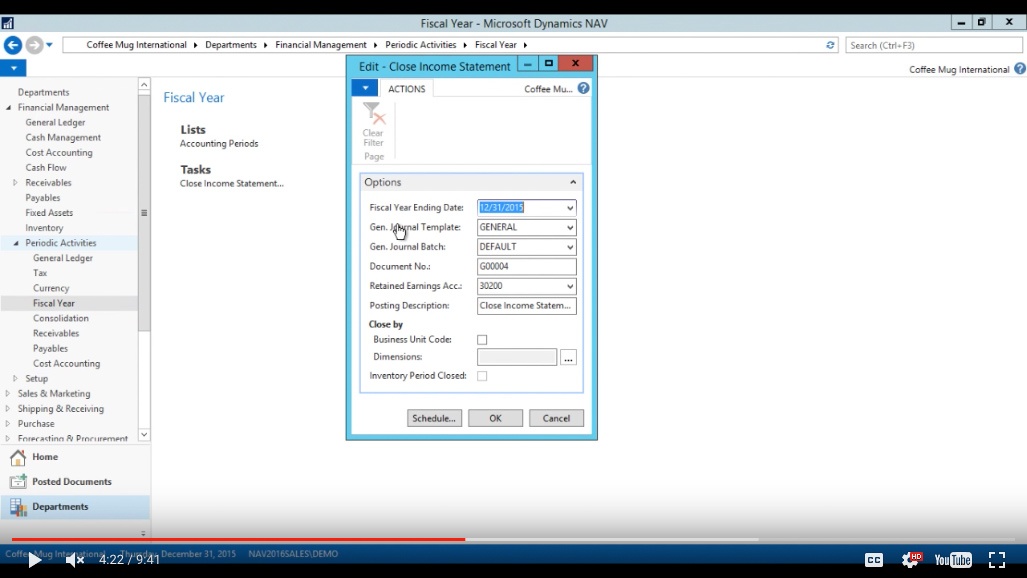Screen dimensions: 1027x578
Task: Click the refresh icon in address bar
Action: pos(831,45)
